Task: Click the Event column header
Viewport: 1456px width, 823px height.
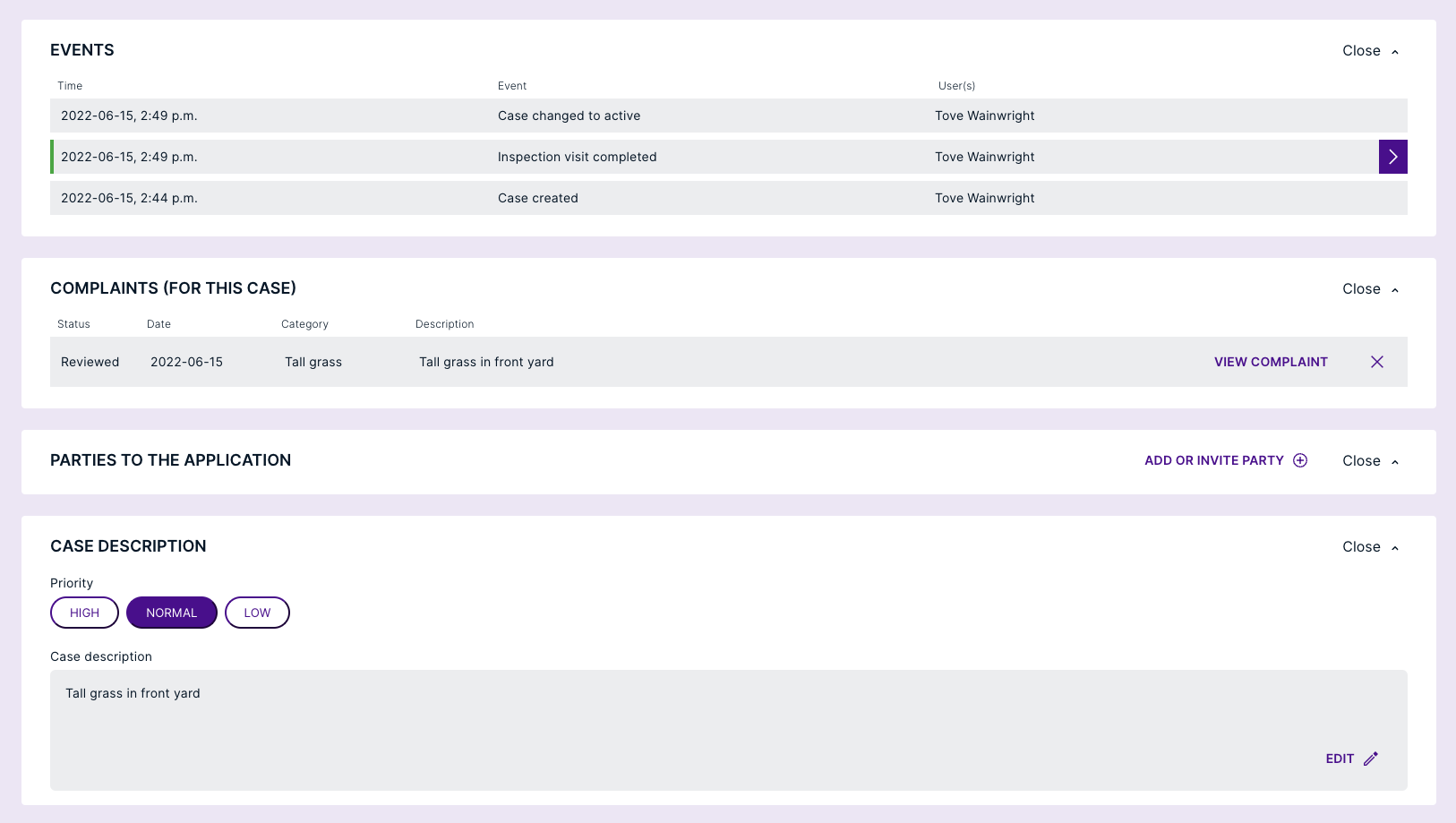Action: pyautogui.click(x=512, y=85)
